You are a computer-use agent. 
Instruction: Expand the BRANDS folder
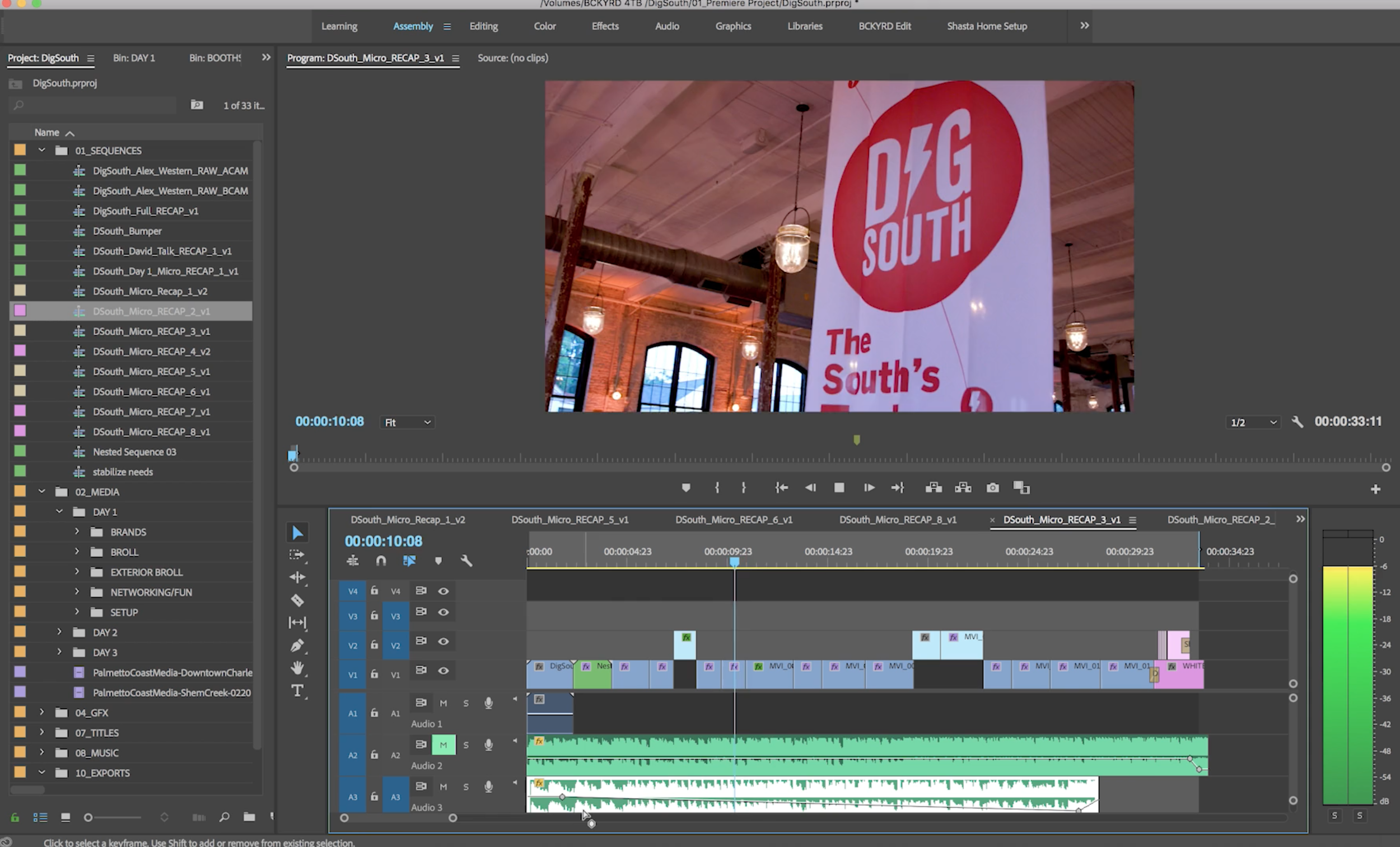(77, 532)
